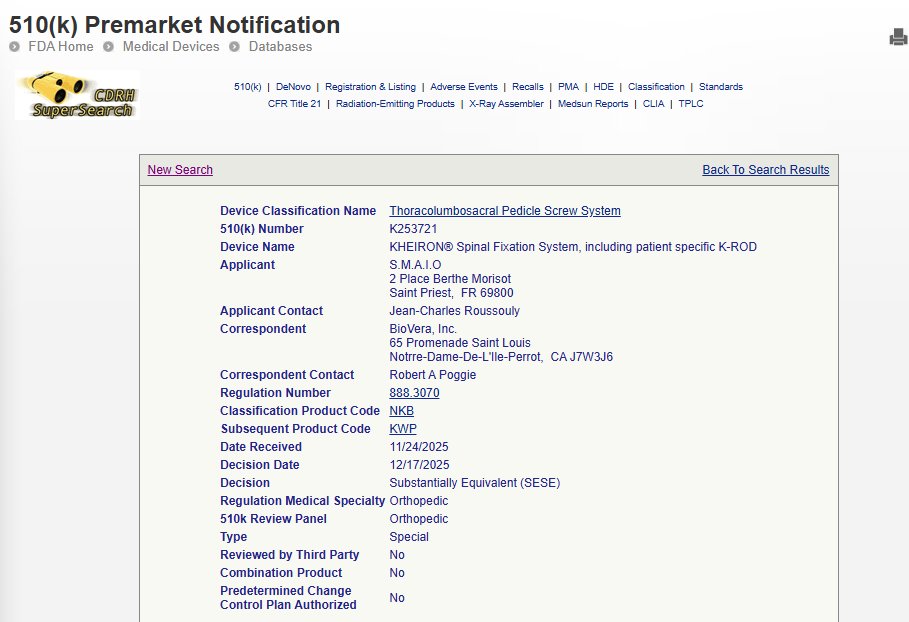This screenshot has height=622, width=909.
Task: Click the New Search link
Action: [x=180, y=170]
